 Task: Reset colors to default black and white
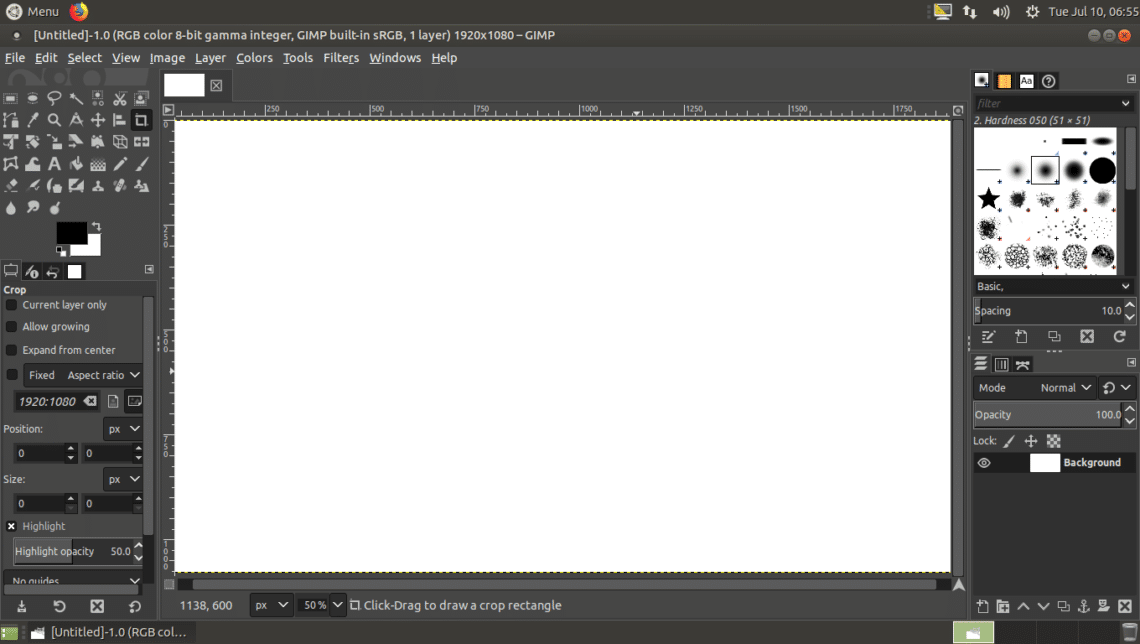coord(61,251)
